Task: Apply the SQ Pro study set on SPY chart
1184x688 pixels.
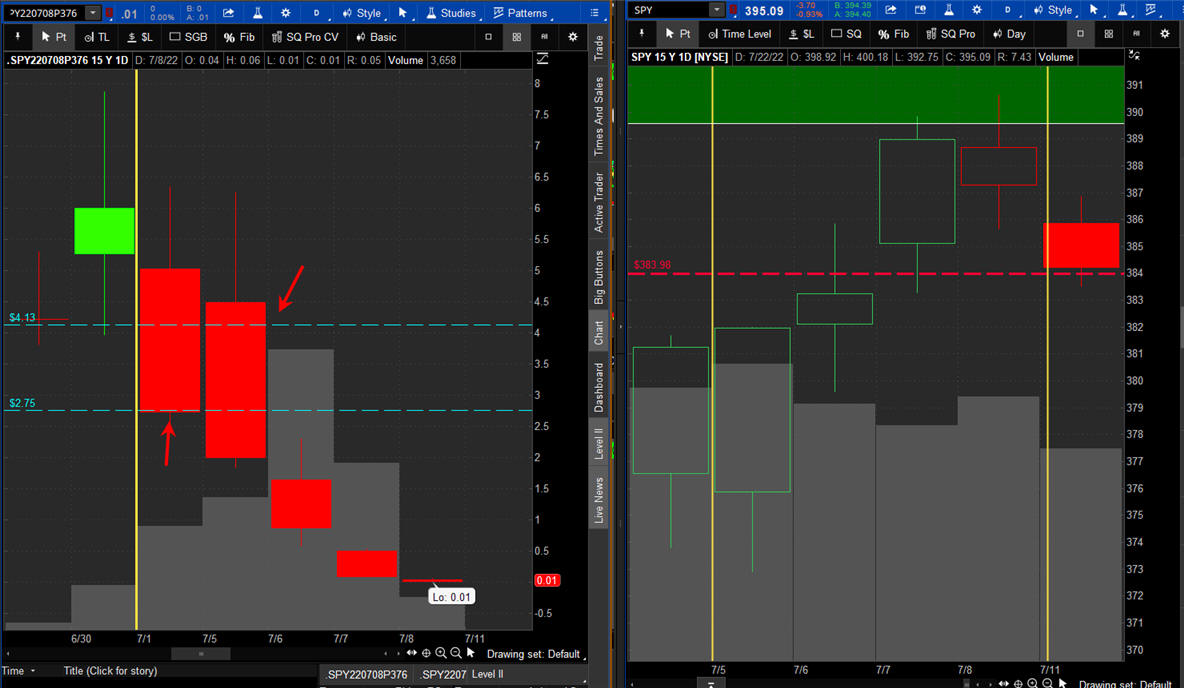Action: pyautogui.click(x=951, y=33)
